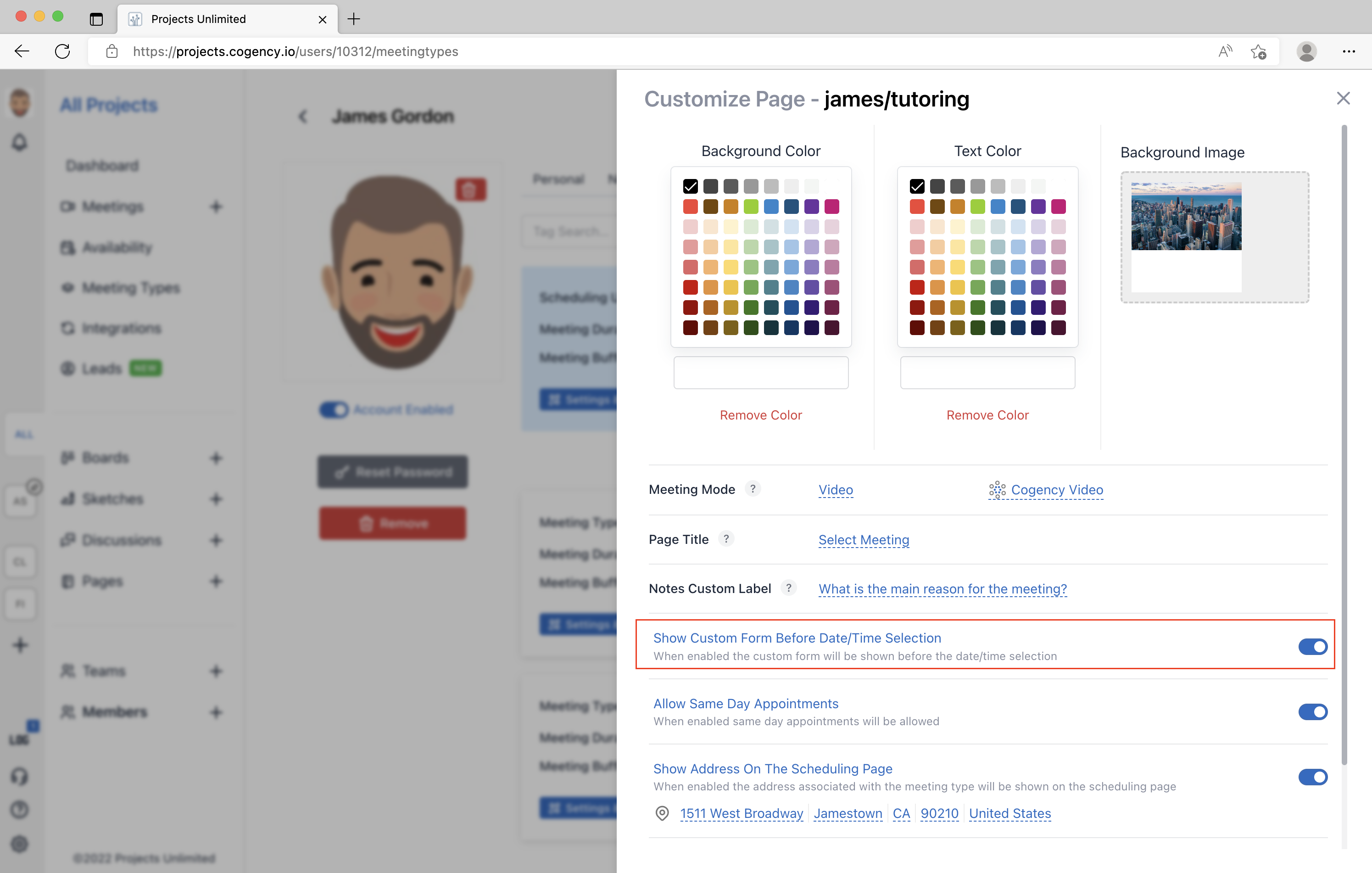Turn off Show Address On Scheduling Page

coord(1313,777)
